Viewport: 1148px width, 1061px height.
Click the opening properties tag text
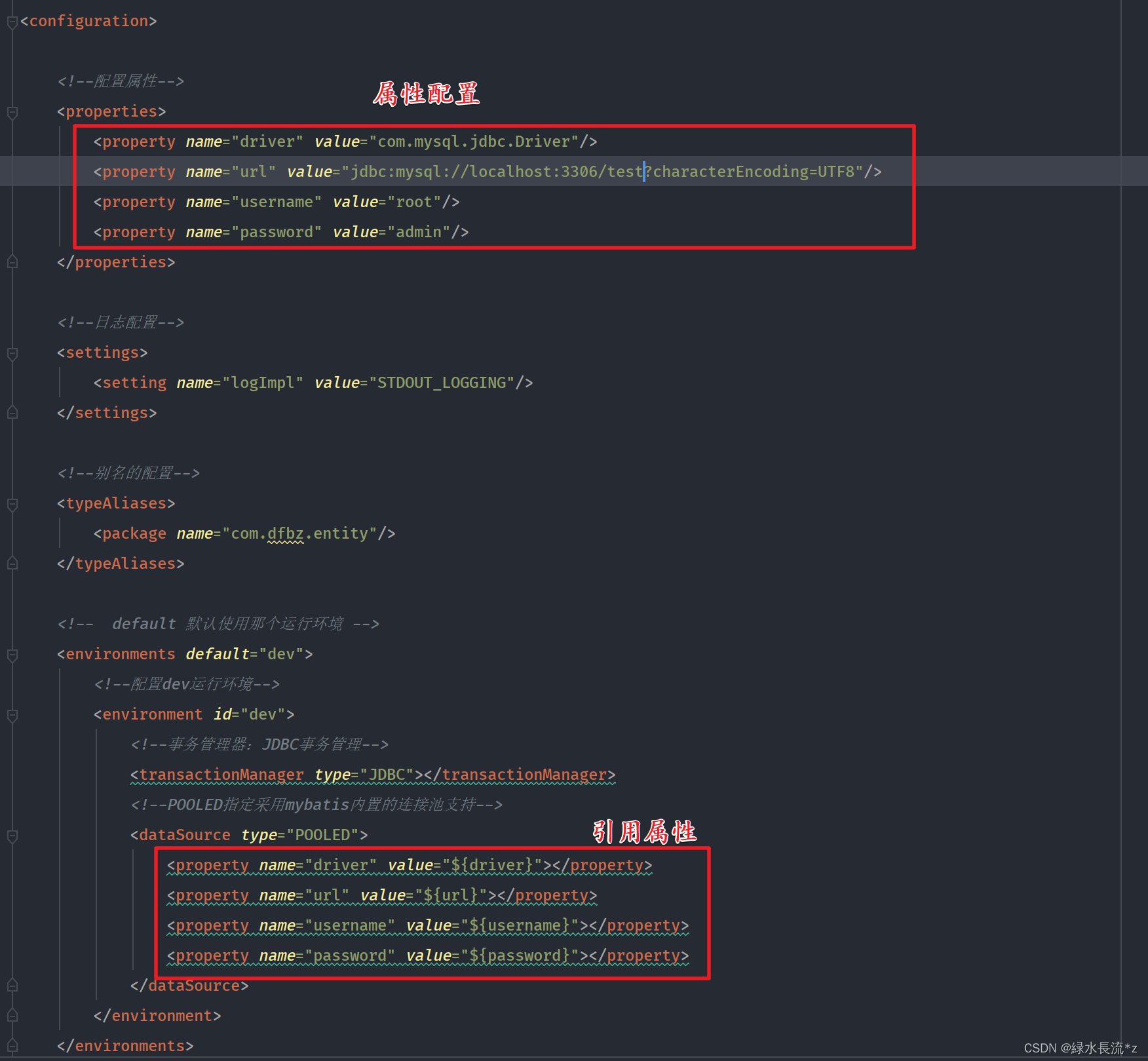111,111
